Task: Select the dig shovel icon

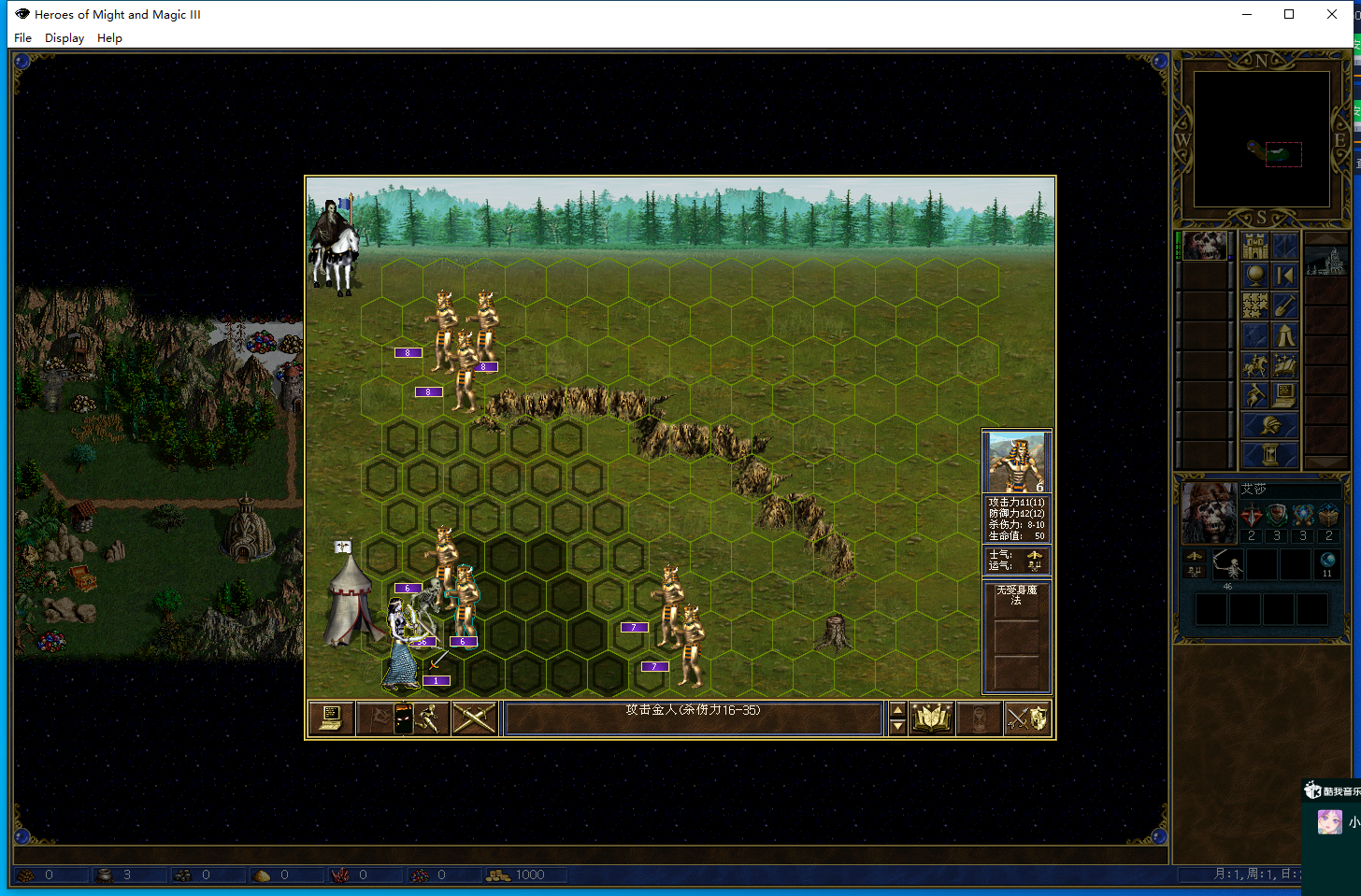Action: (1285, 306)
